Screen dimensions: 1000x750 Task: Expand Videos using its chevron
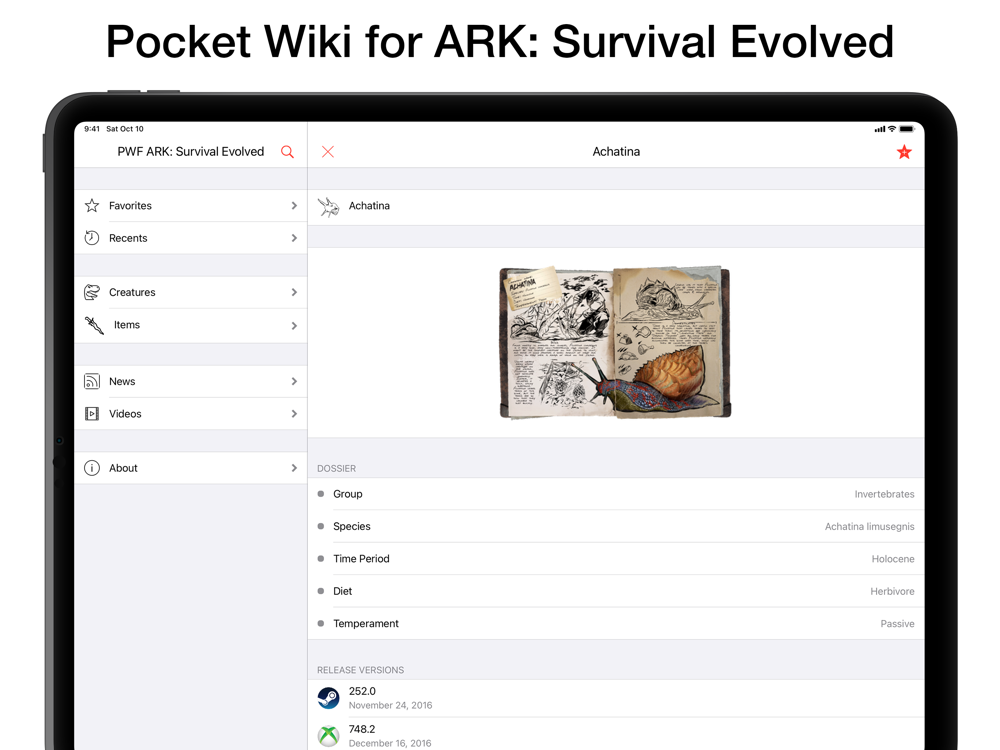294,414
